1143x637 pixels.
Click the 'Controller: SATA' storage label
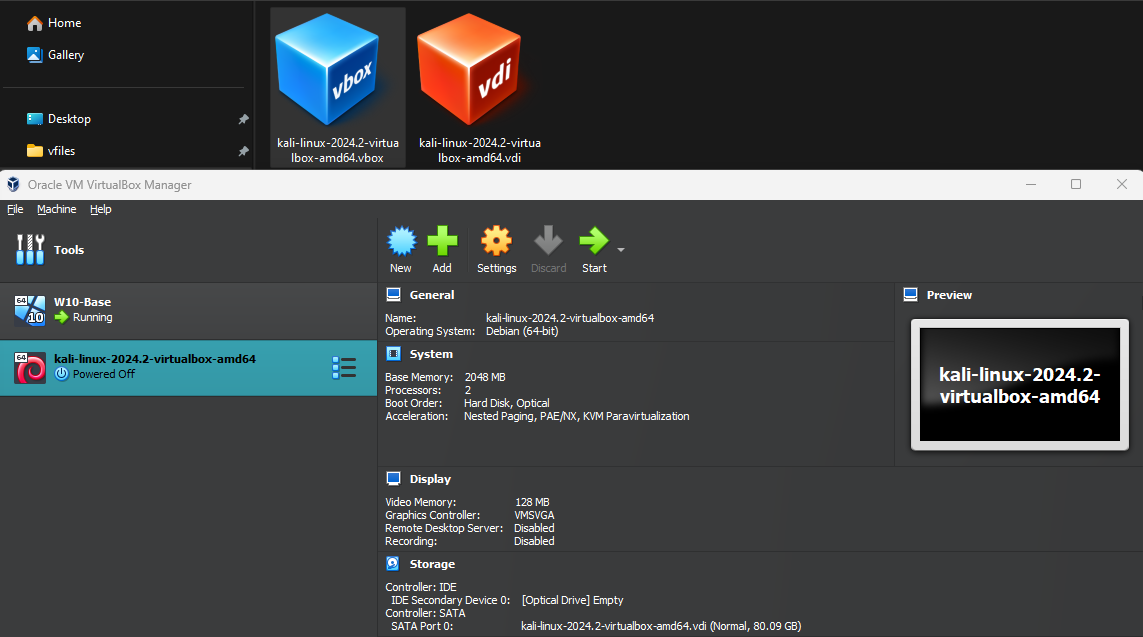(425, 613)
